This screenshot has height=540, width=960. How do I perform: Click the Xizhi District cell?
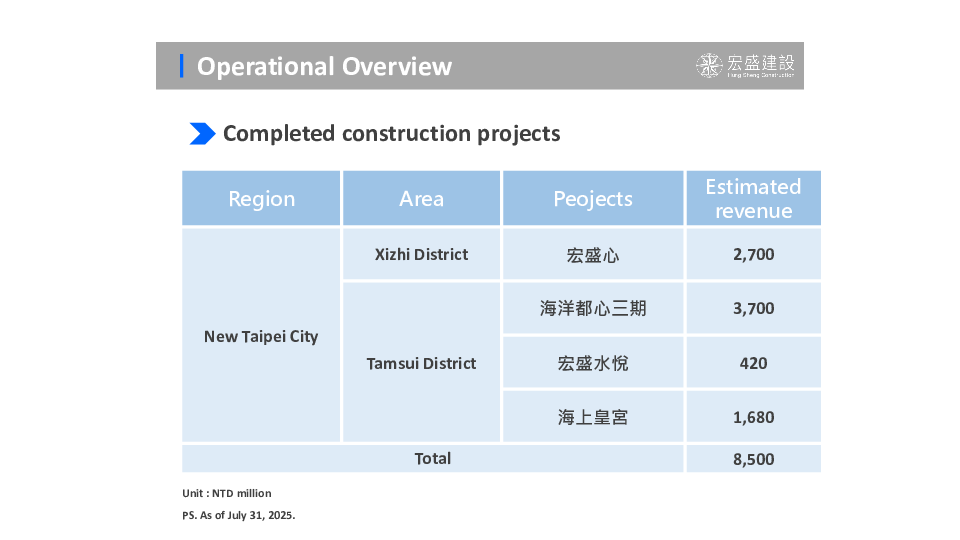click(x=421, y=254)
